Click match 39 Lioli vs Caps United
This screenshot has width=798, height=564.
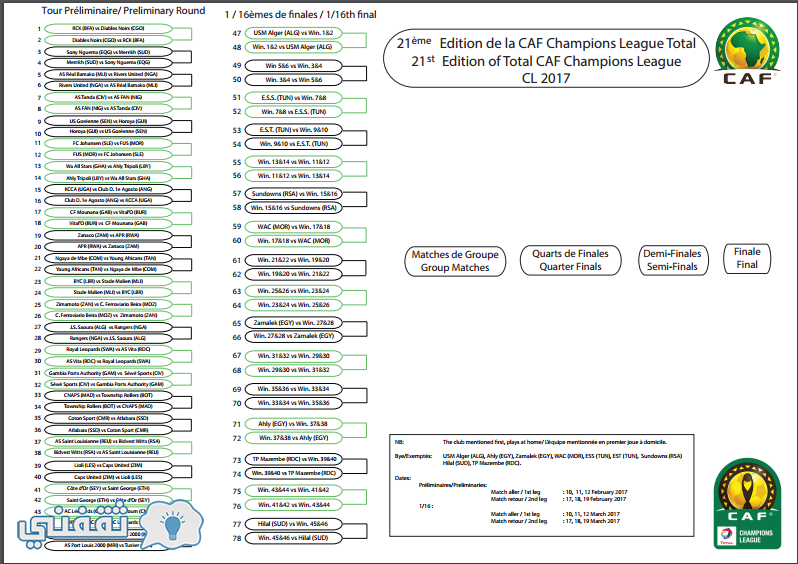pos(108,465)
